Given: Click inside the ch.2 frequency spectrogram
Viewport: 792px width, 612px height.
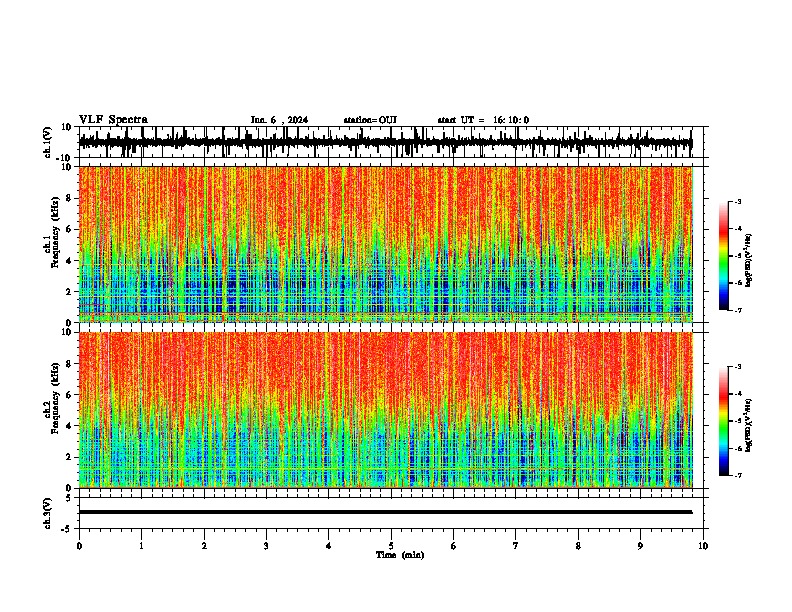Looking at the screenshot, I should (x=386, y=410).
